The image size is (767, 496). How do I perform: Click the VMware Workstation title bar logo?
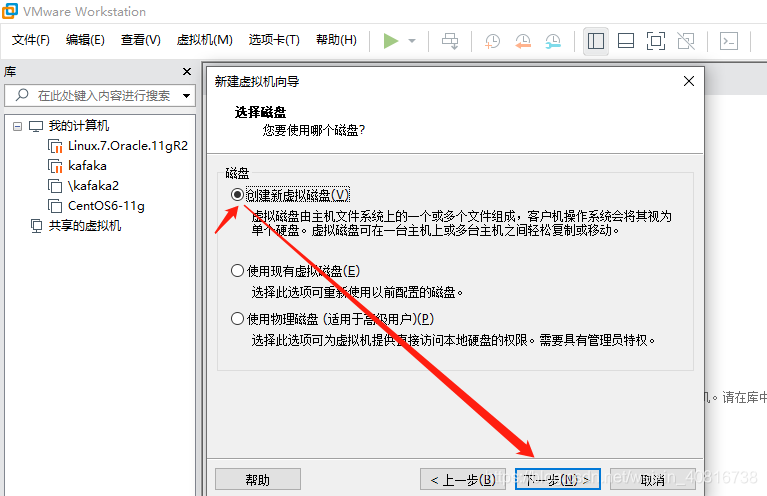point(9,11)
